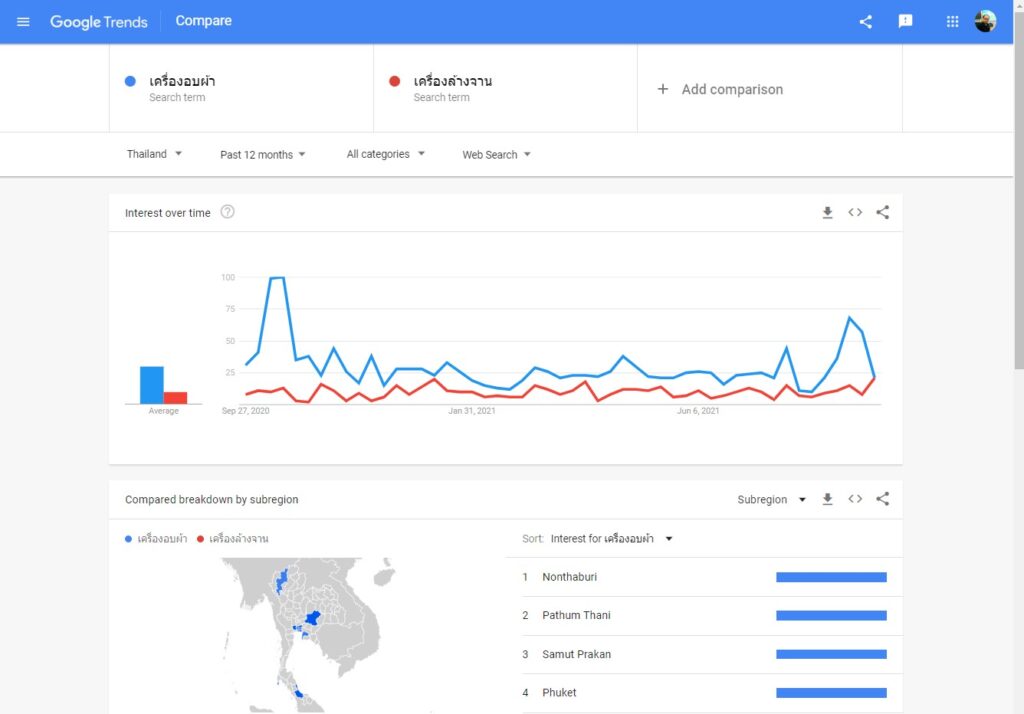Click the Compare header label
This screenshot has width=1024, height=714.
tap(204, 21)
